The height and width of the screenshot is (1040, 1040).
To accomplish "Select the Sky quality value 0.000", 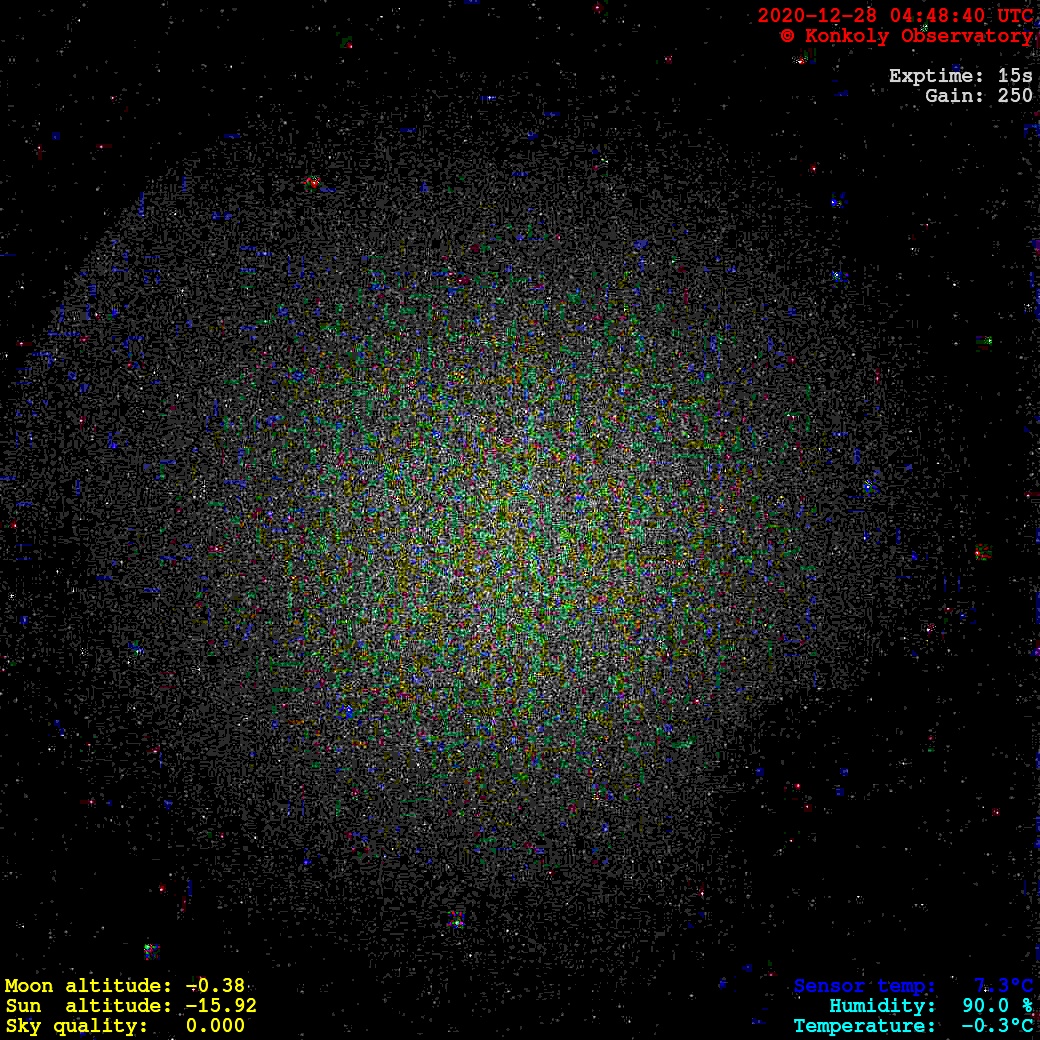I will [215, 1026].
